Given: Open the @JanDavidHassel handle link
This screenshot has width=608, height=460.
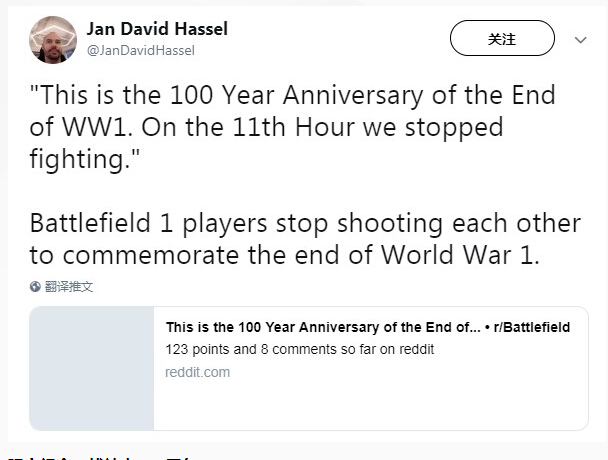Looking at the screenshot, I should pos(141,50).
